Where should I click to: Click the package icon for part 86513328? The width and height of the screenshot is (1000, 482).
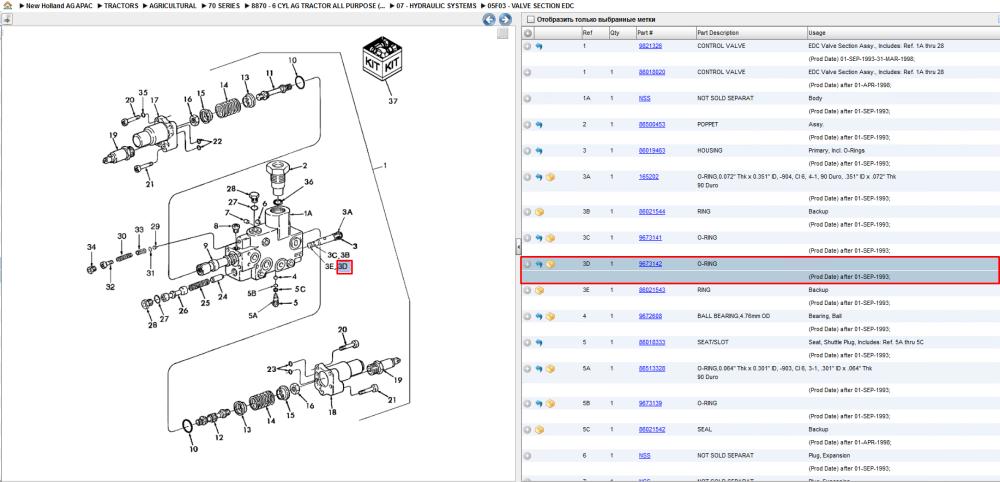pos(550,369)
